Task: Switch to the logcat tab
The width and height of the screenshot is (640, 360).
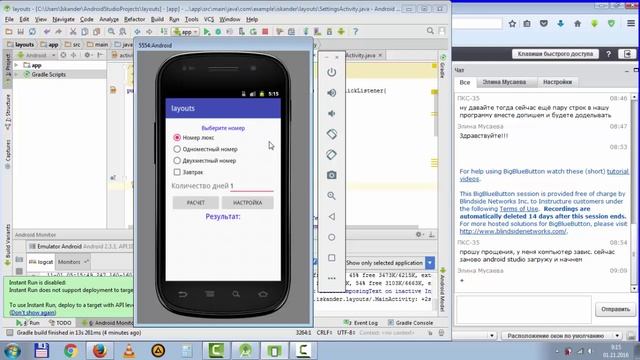Action: point(41,262)
